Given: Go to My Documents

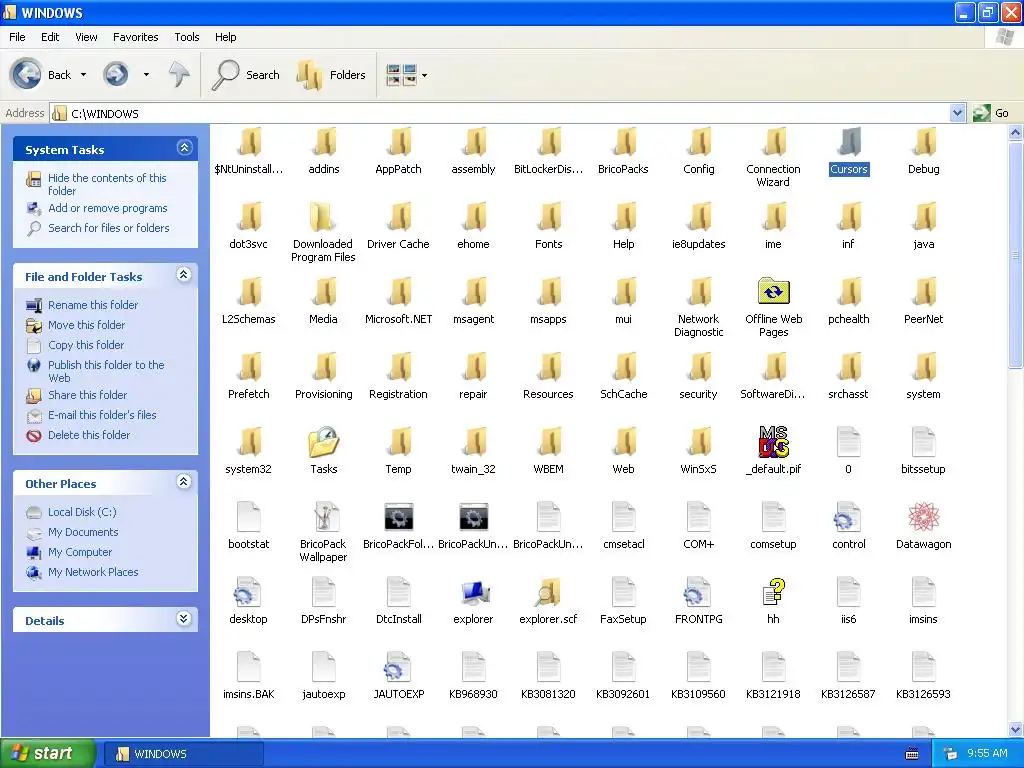Looking at the screenshot, I should pyautogui.click(x=83, y=532).
